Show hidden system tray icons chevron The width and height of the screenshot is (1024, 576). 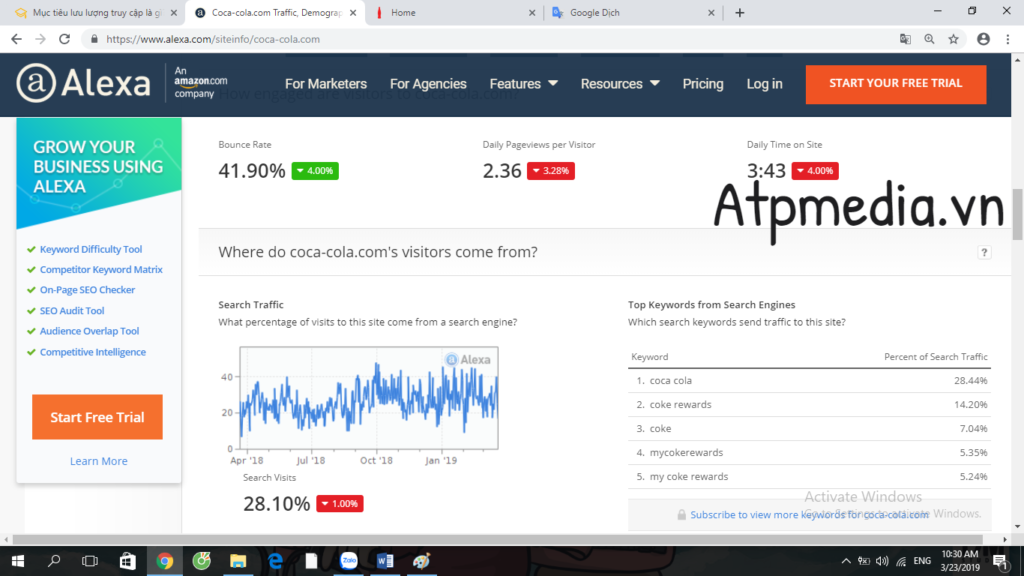tap(846, 561)
